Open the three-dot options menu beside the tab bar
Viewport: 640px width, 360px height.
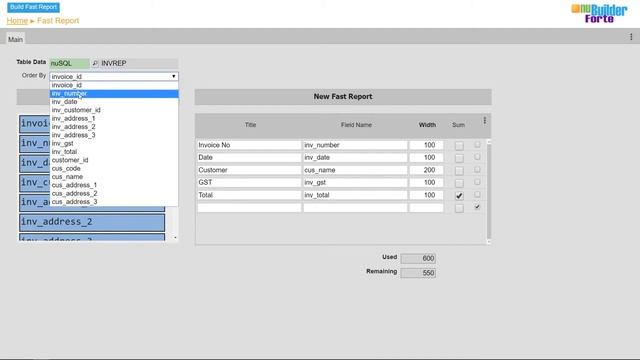(631, 37)
